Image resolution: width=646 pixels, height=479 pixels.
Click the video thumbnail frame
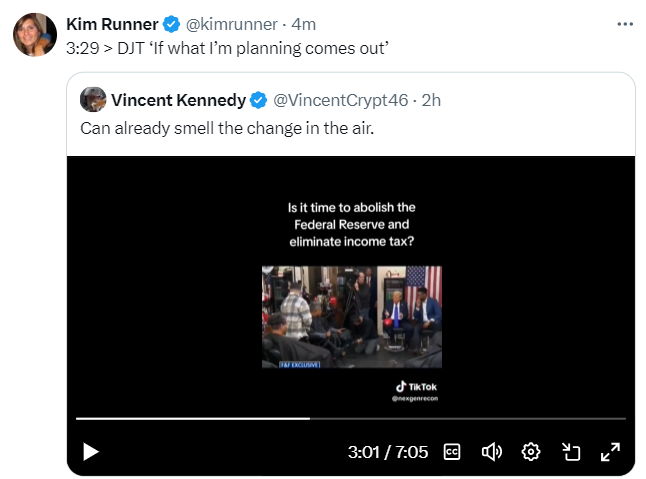351,316
